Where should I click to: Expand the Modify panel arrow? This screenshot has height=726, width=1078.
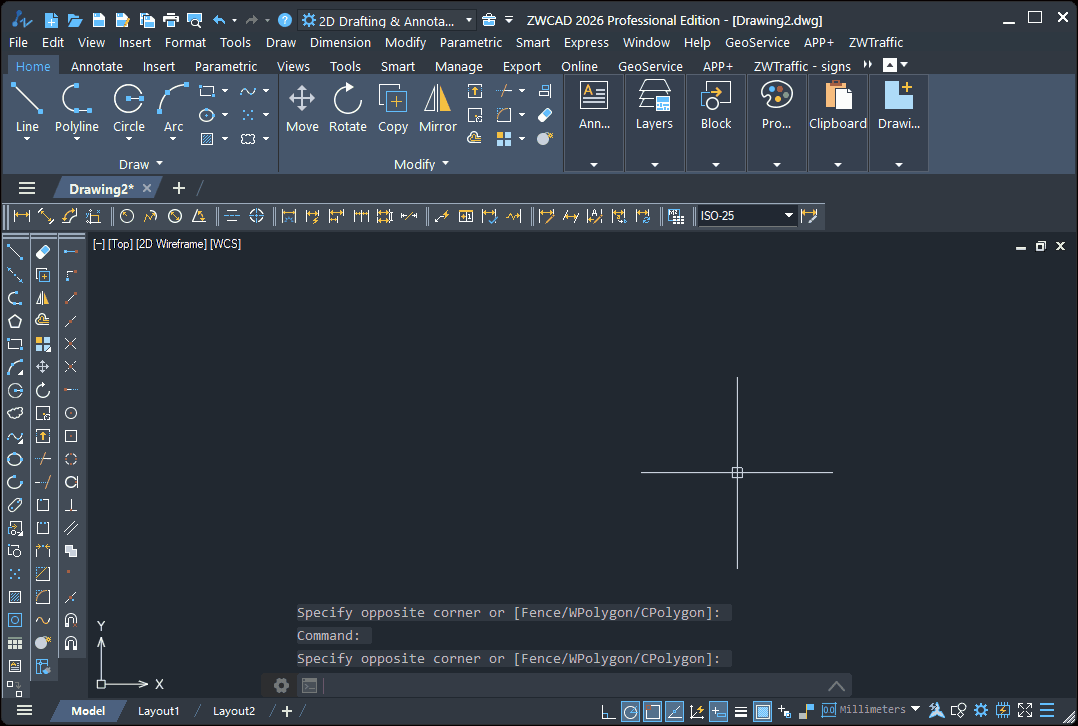446,164
